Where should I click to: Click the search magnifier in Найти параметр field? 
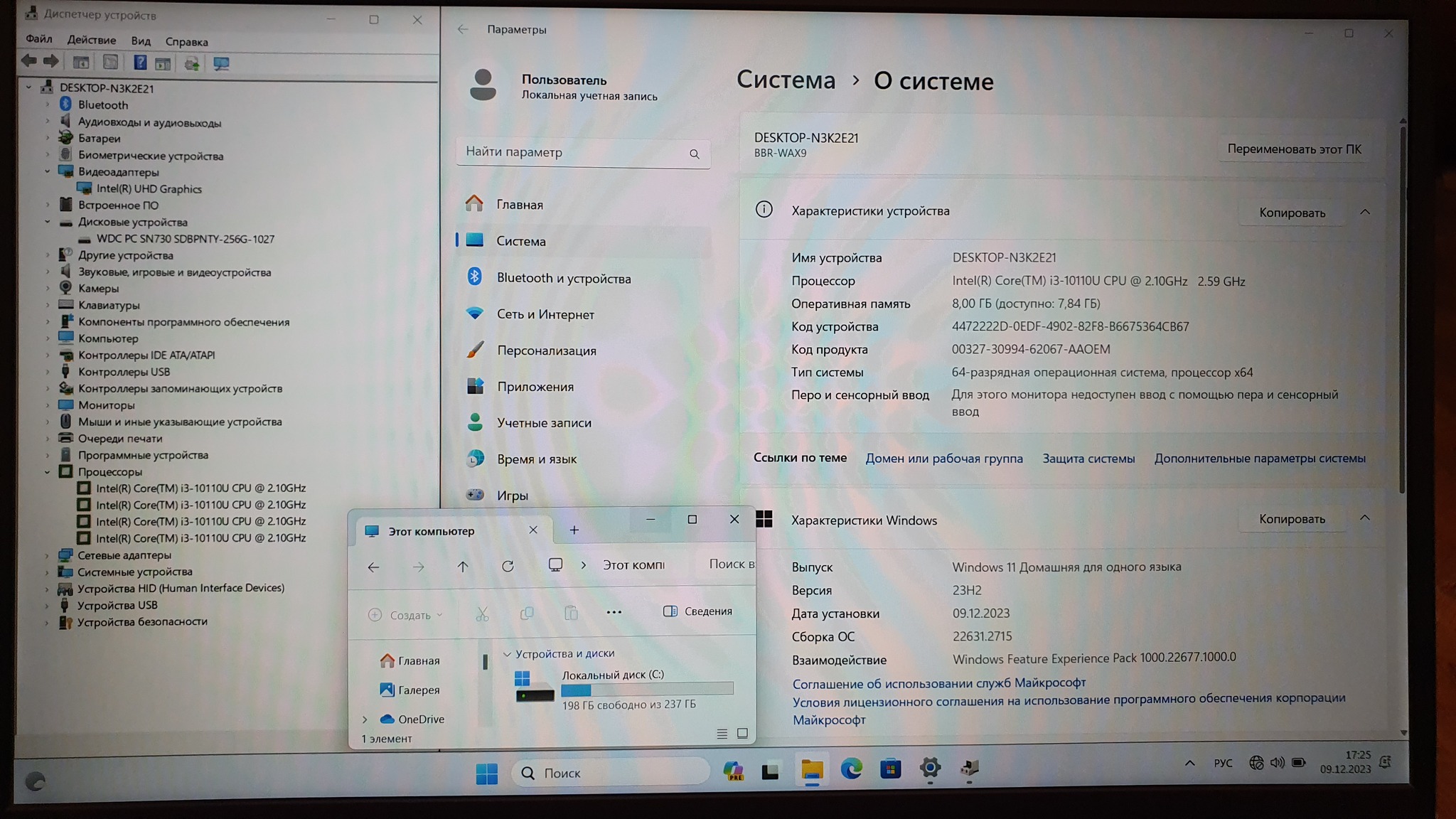[x=694, y=154]
